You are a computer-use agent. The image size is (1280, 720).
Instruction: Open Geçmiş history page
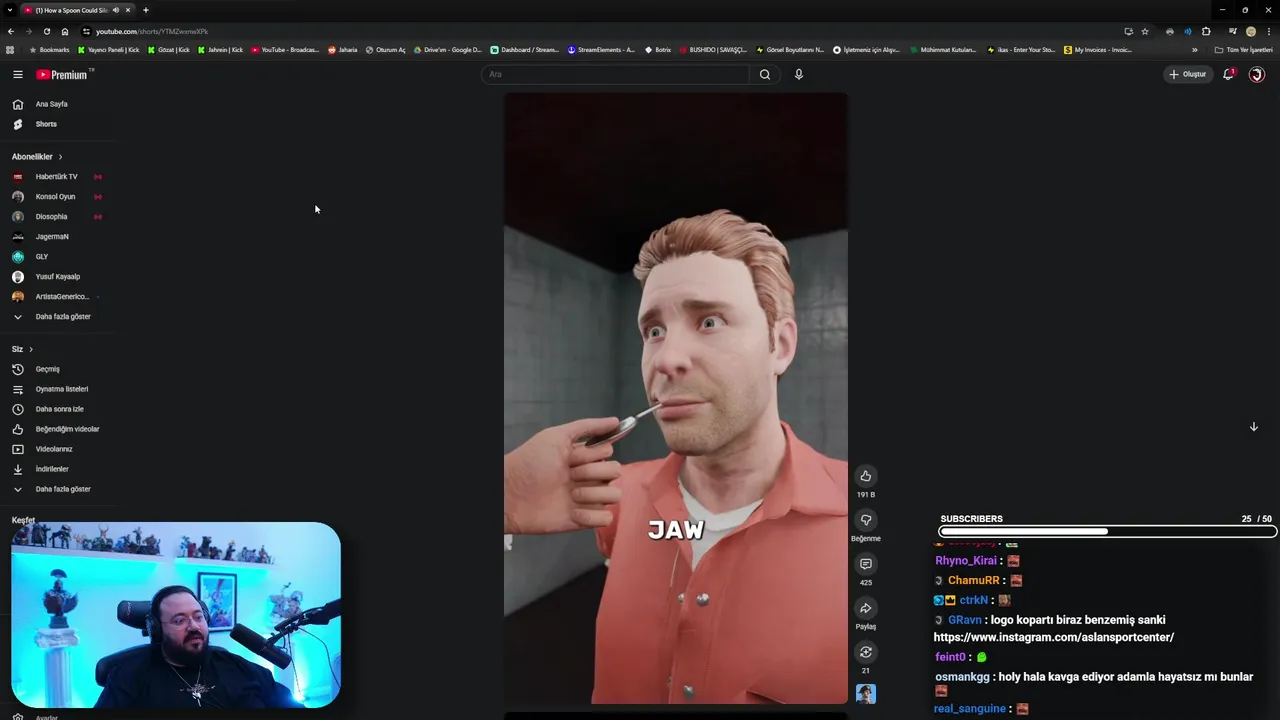tap(47, 369)
